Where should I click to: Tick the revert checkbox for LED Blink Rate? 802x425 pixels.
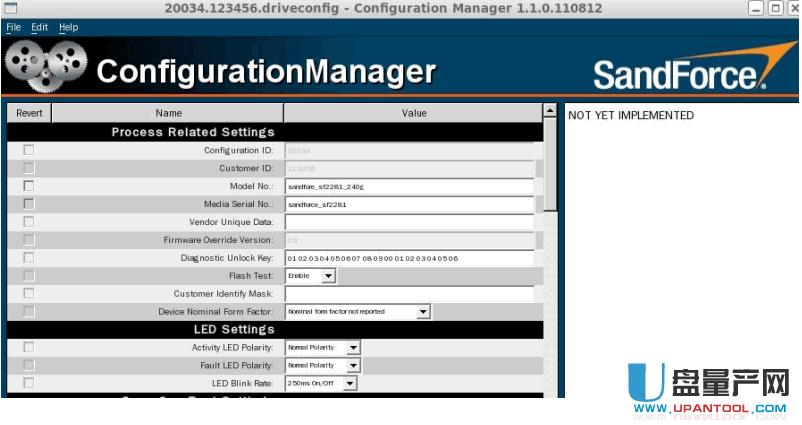point(29,383)
